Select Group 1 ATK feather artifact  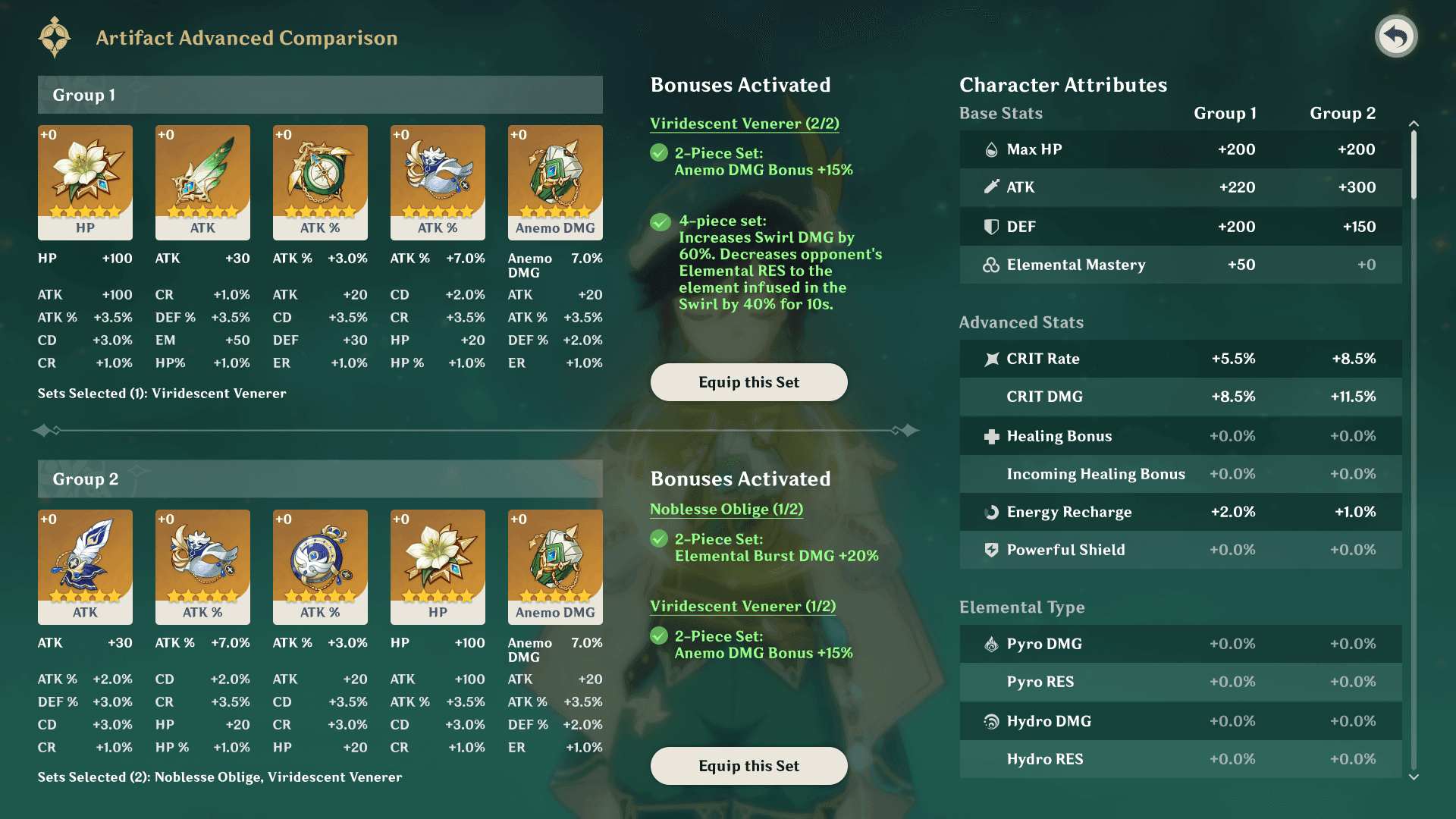[x=202, y=182]
